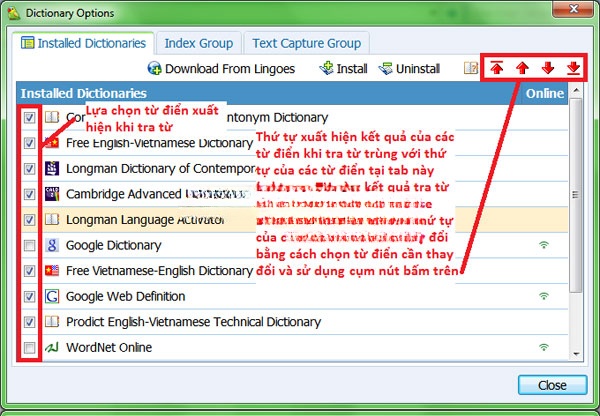Click the Uninstall dictionary icon

point(385,69)
